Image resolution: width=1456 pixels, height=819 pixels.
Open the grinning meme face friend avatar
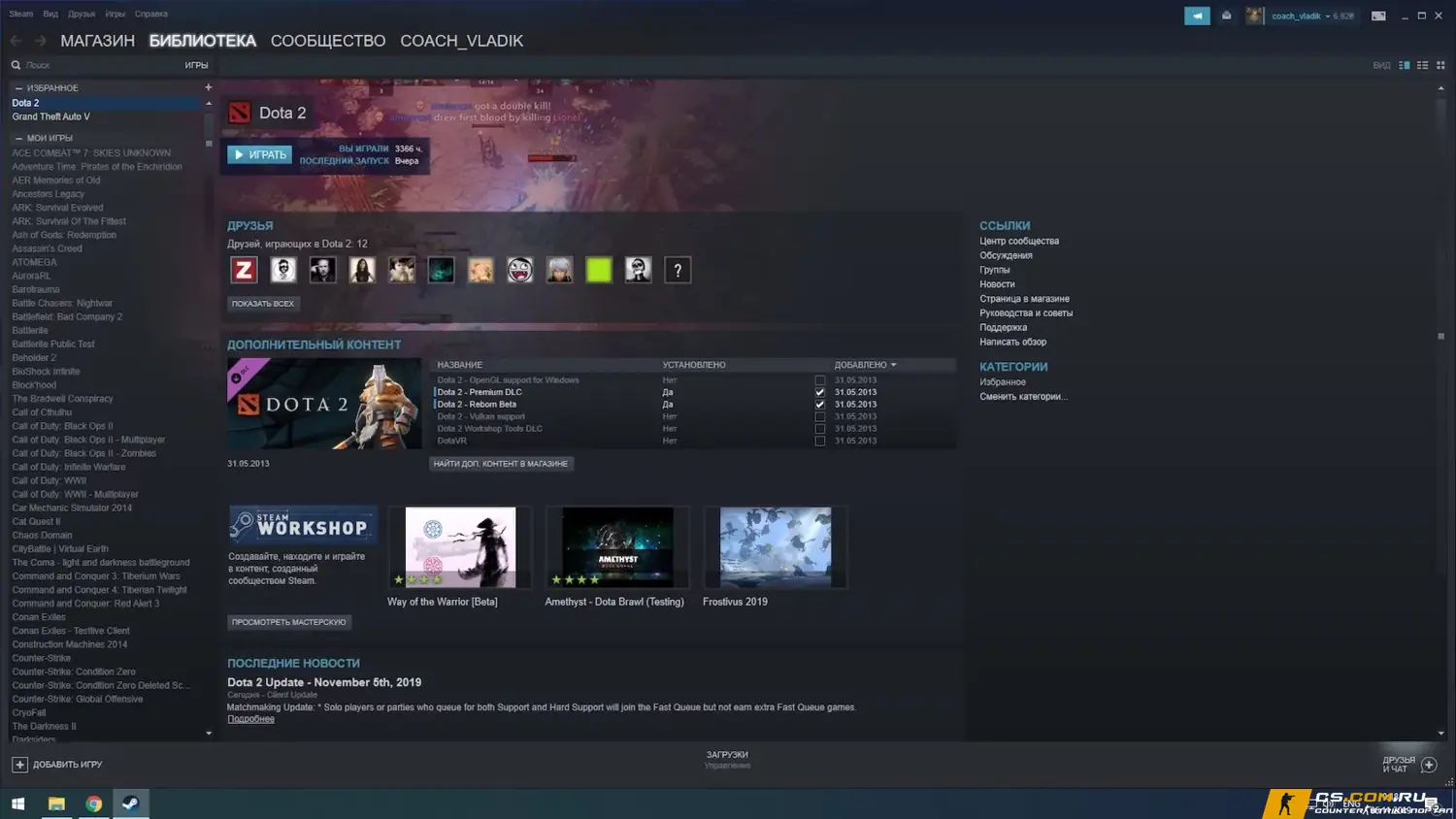[520, 270]
